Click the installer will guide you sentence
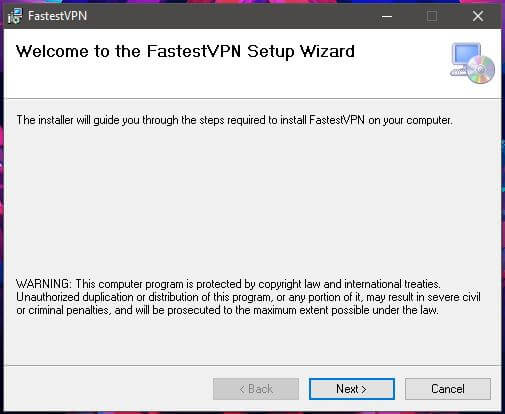Image resolution: width=505 pixels, height=414 pixels. click(234, 120)
